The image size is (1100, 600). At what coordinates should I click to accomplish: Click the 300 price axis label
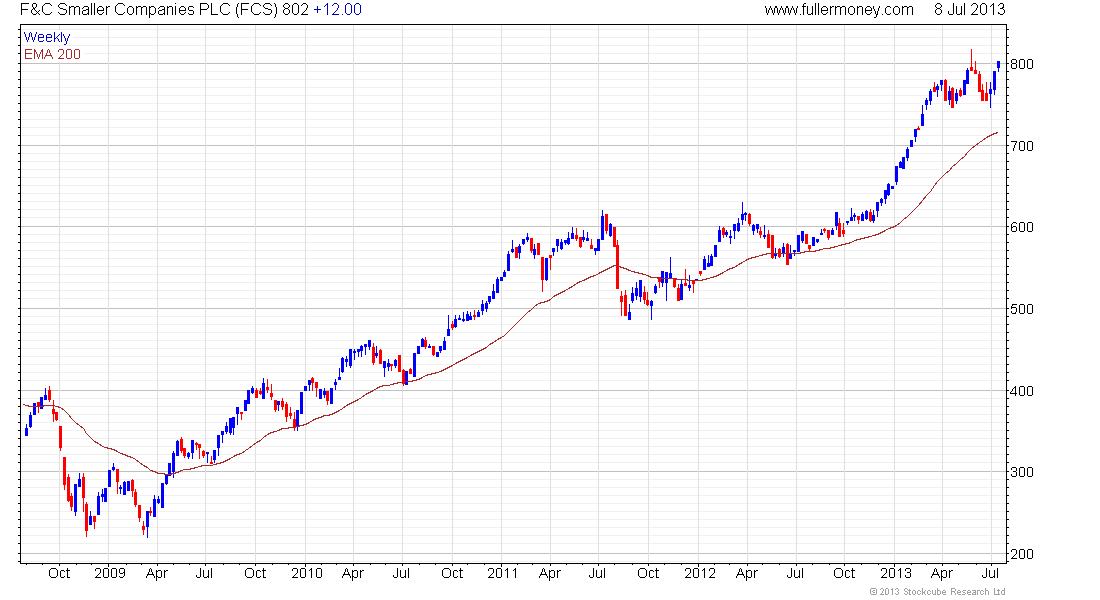click(1021, 472)
